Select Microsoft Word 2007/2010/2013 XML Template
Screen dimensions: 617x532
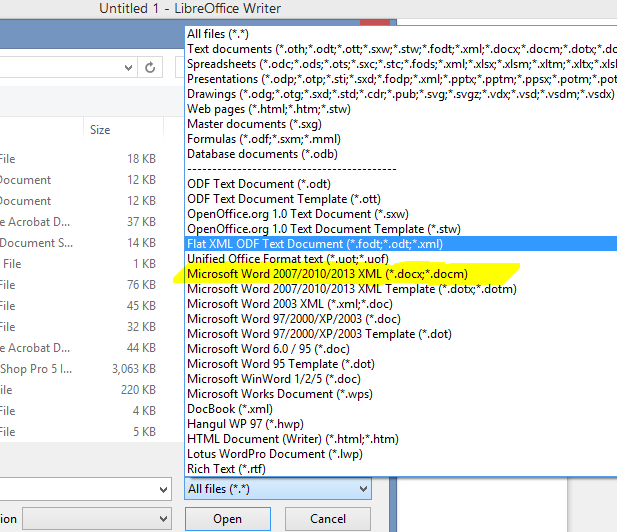pyautogui.click(x=401, y=288)
